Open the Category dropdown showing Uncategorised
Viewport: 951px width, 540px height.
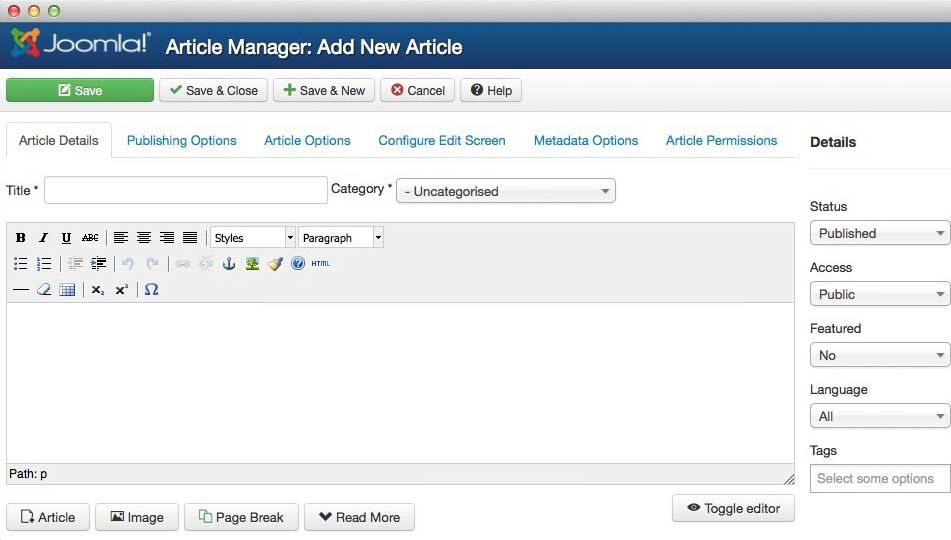click(x=505, y=191)
